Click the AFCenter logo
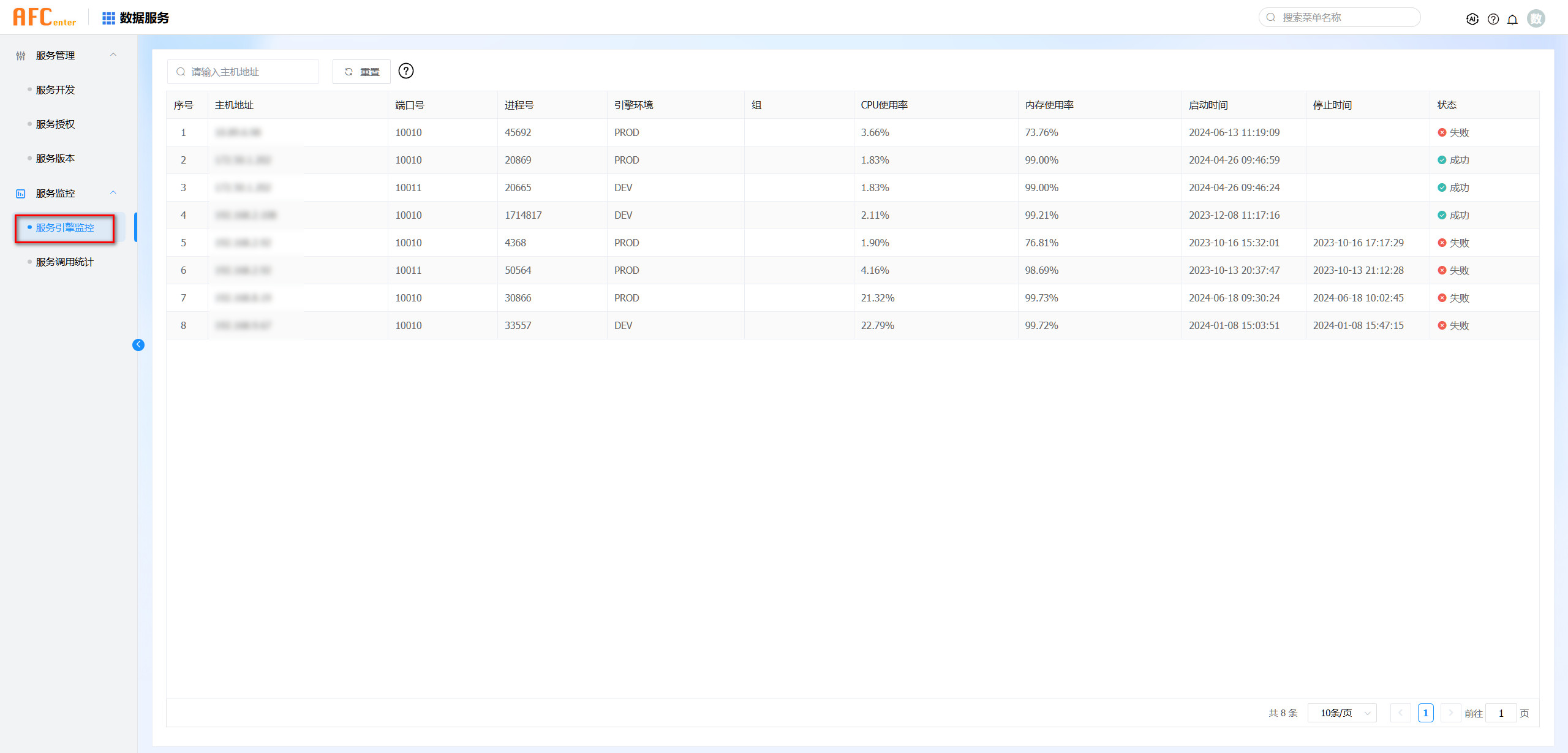Image resolution: width=1568 pixels, height=753 pixels. tap(45, 17)
